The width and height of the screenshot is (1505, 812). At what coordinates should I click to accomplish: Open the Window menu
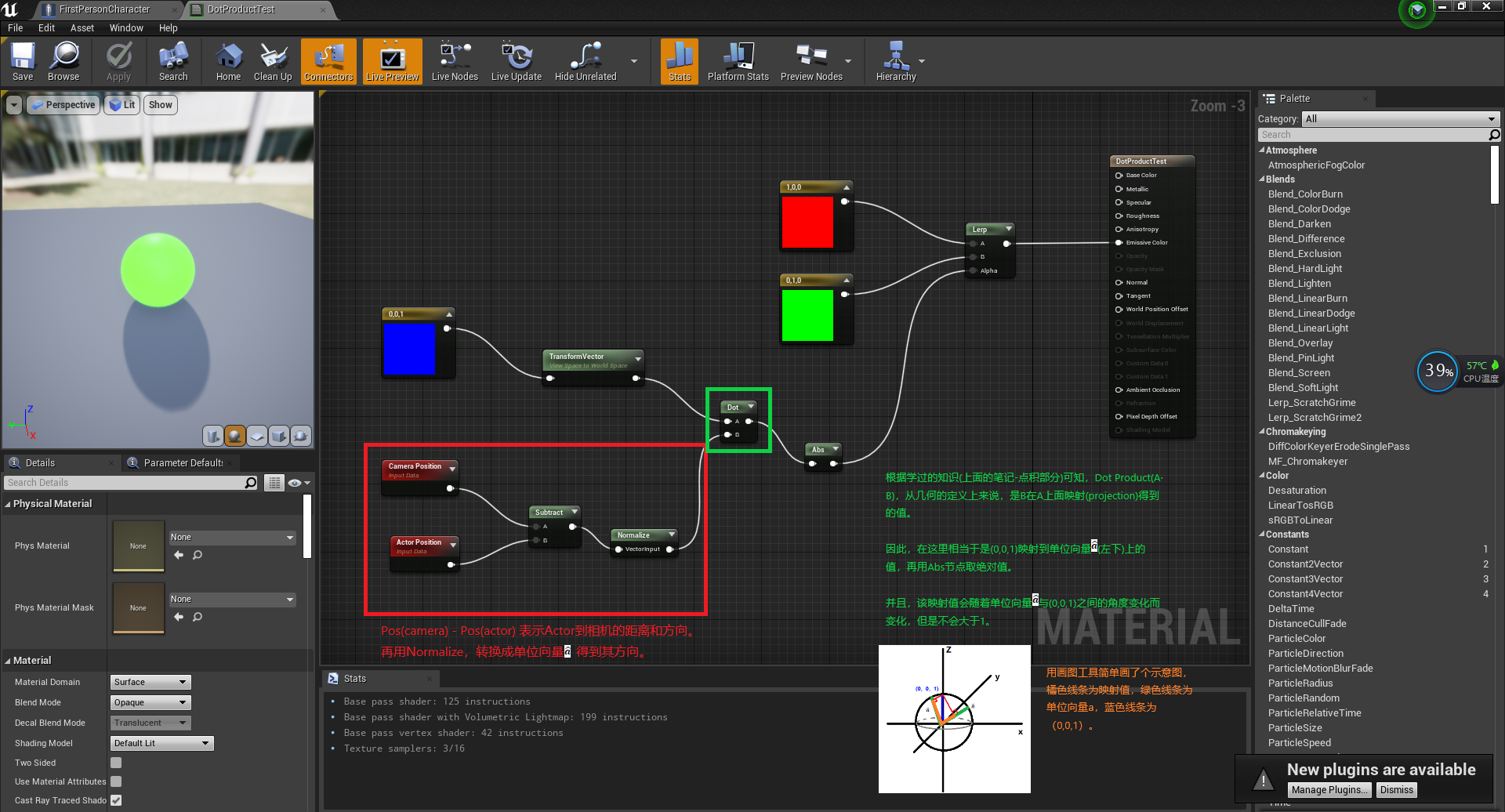126,28
